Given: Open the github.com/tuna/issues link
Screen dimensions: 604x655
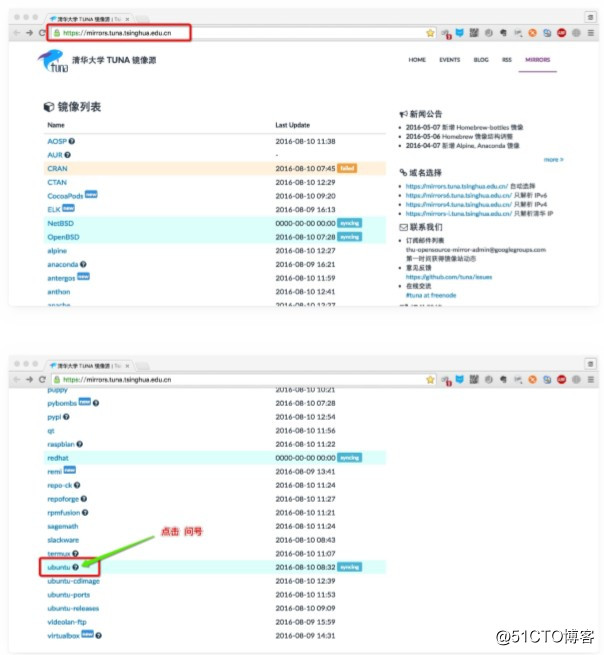Looking at the screenshot, I should [x=449, y=277].
